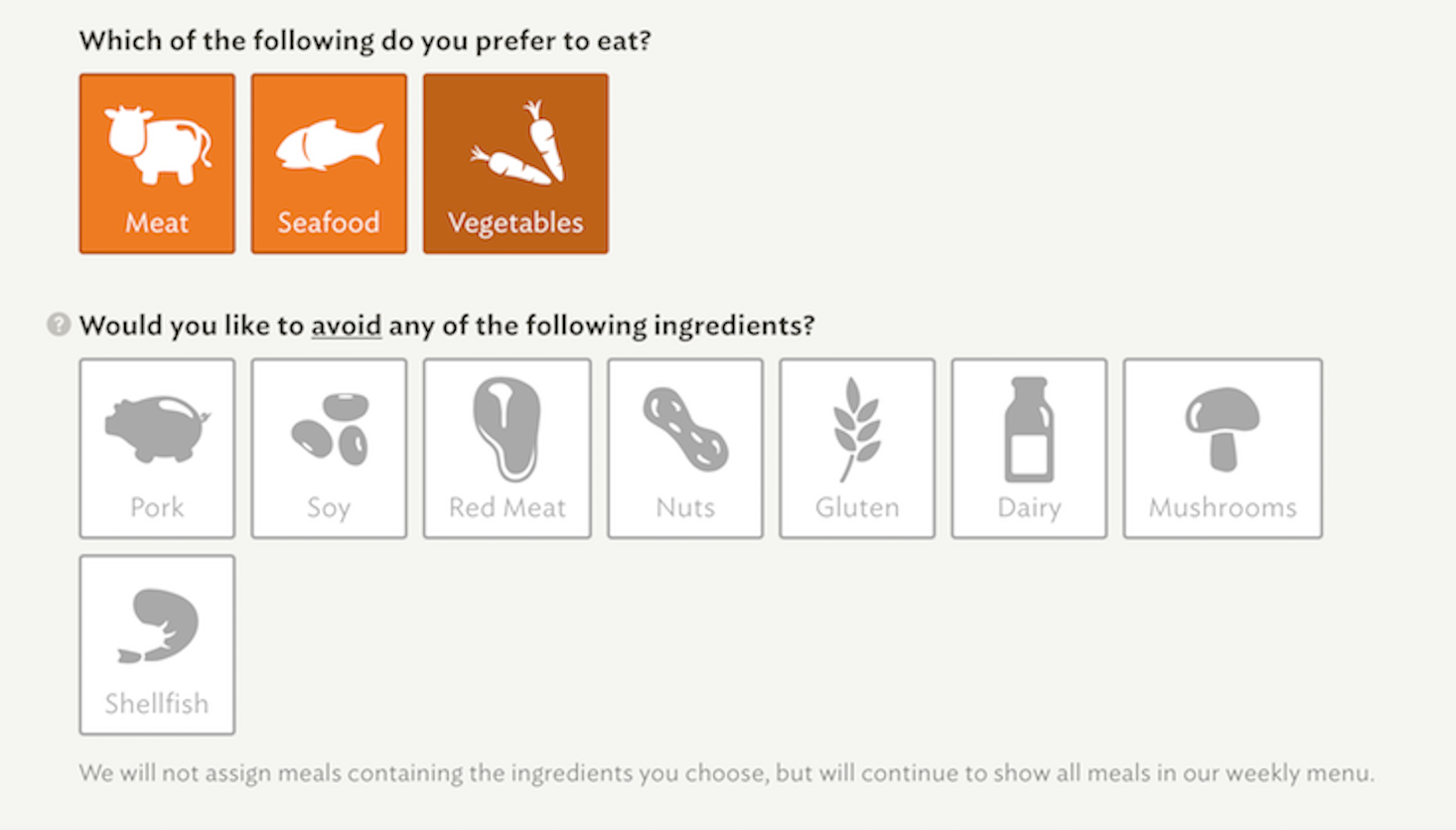Deselect the Vegetables preference tile label
The height and width of the screenshot is (830, 1456).
pyautogui.click(x=515, y=222)
